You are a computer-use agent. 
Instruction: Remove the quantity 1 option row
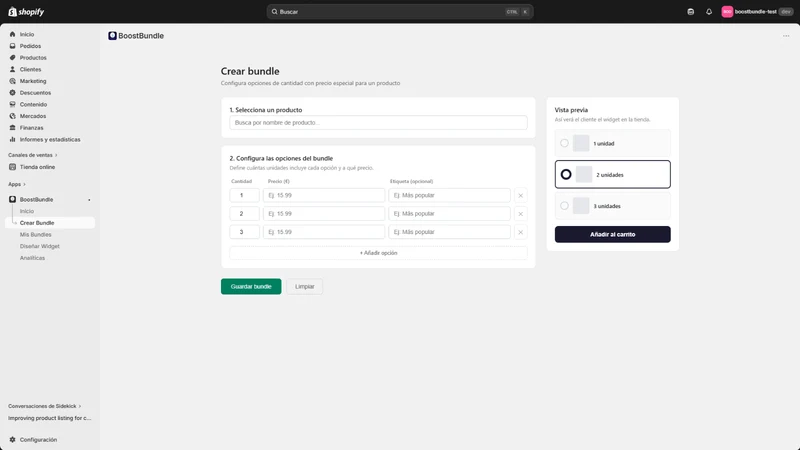pyautogui.click(x=520, y=195)
